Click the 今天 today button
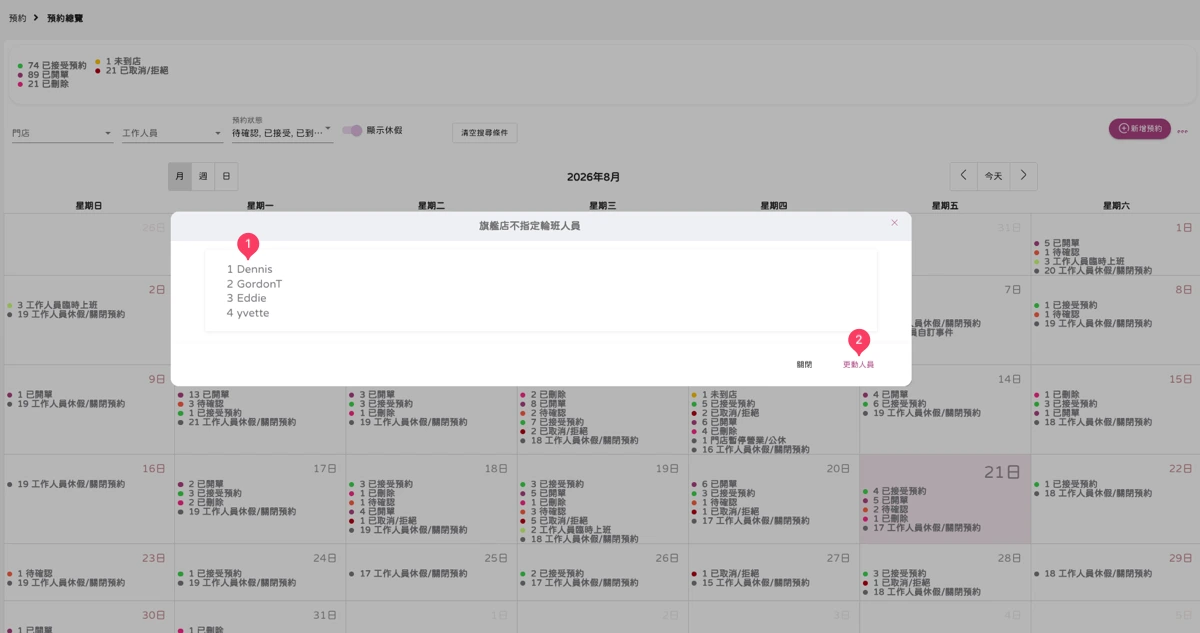Viewport: 1200px width, 633px height. [993, 176]
